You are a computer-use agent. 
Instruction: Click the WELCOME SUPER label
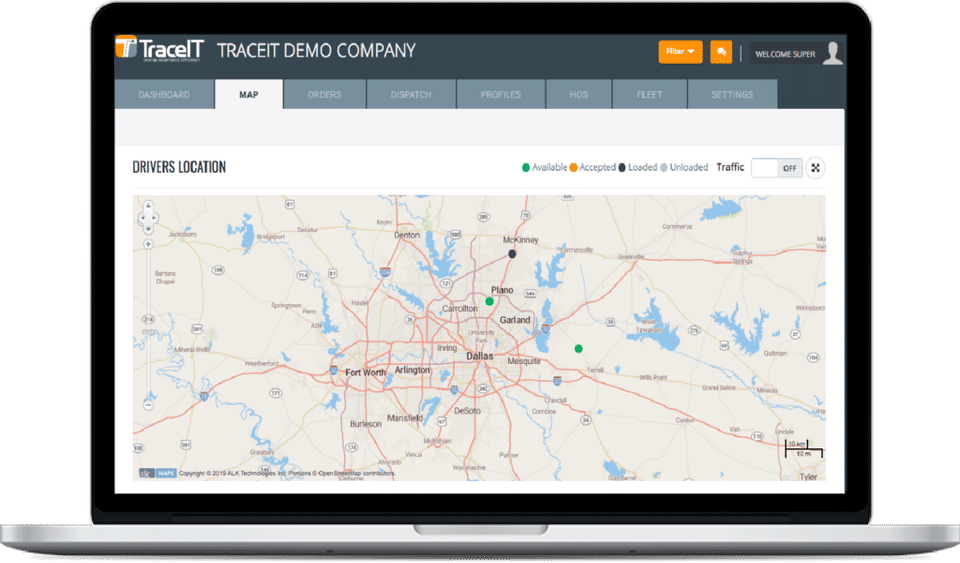(785, 54)
